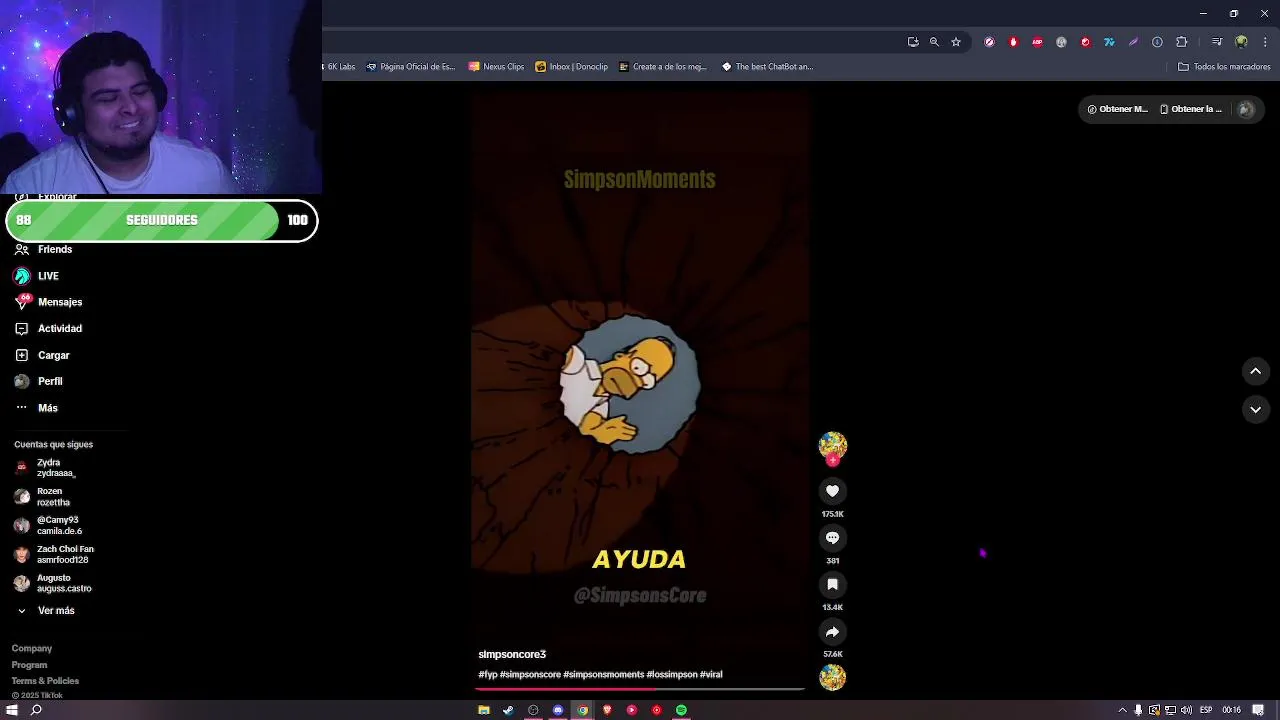Click the Company footer link
The image size is (1280, 720).
(x=32, y=649)
